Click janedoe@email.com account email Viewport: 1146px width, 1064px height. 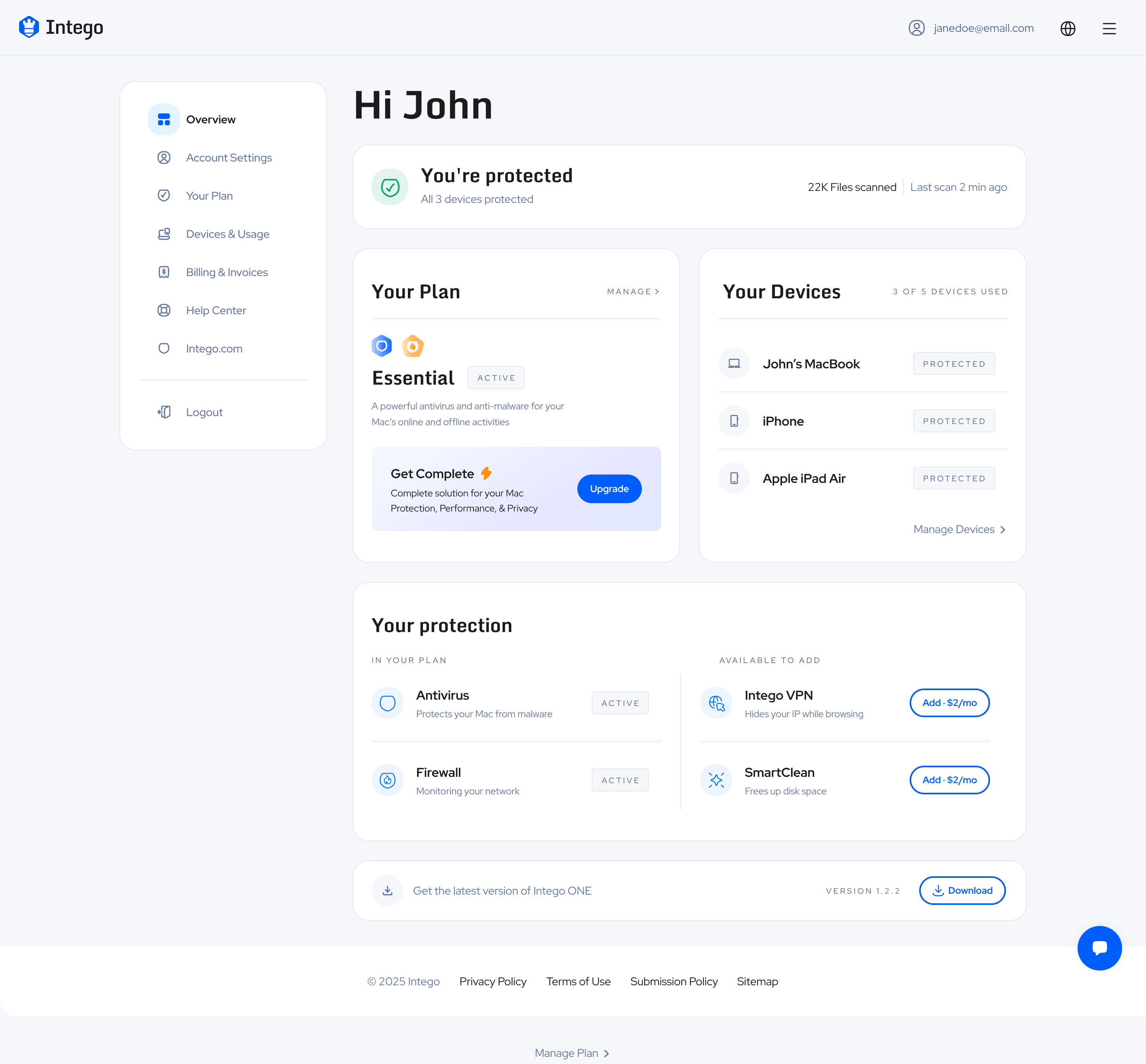983,28
